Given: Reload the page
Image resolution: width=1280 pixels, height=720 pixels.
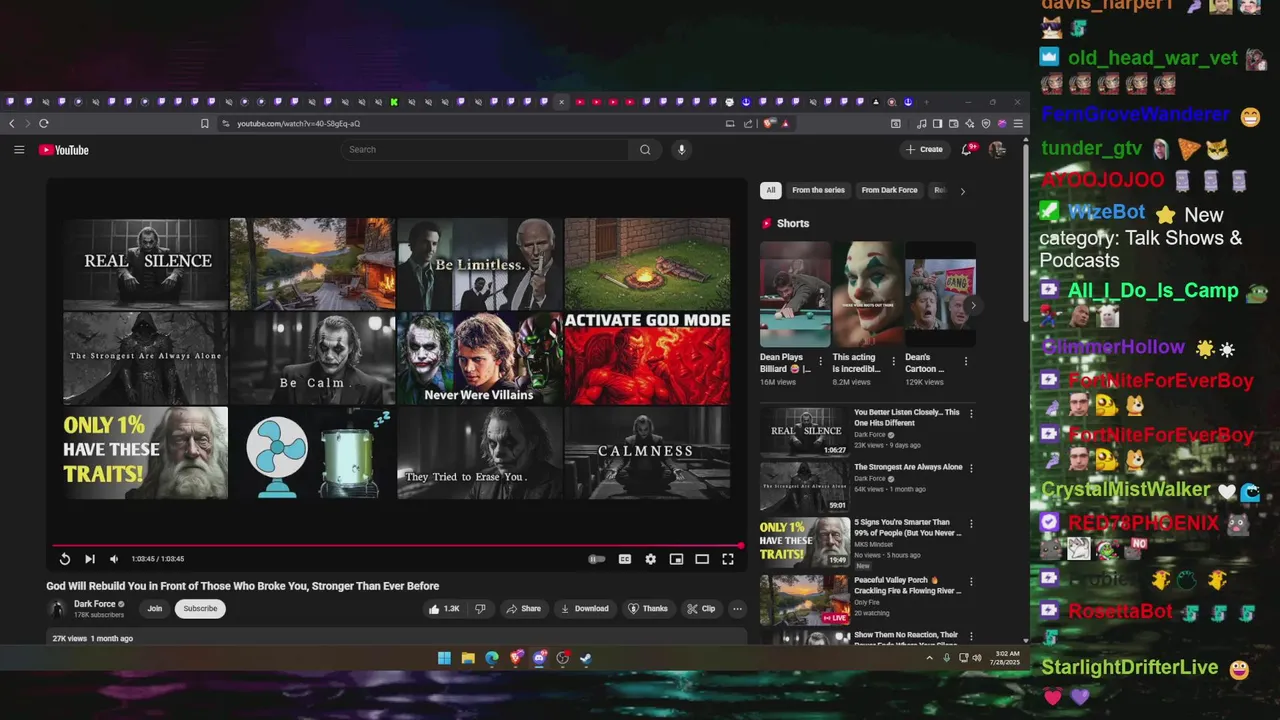Looking at the screenshot, I should point(44,123).
